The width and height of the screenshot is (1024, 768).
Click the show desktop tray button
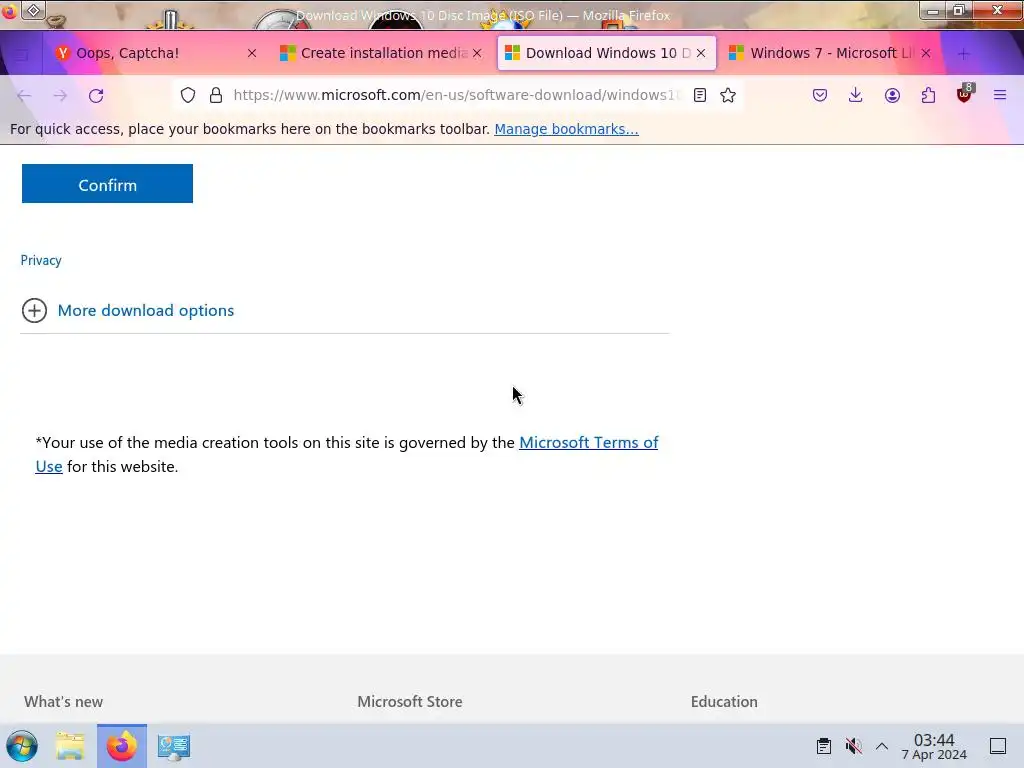(x=997, y=746)
